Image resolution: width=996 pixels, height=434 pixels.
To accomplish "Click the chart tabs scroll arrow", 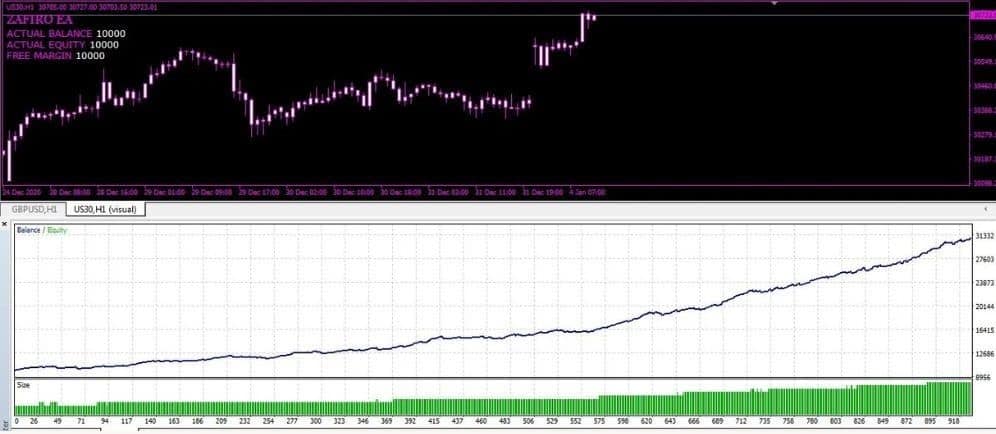I will (x=985, y=209).
